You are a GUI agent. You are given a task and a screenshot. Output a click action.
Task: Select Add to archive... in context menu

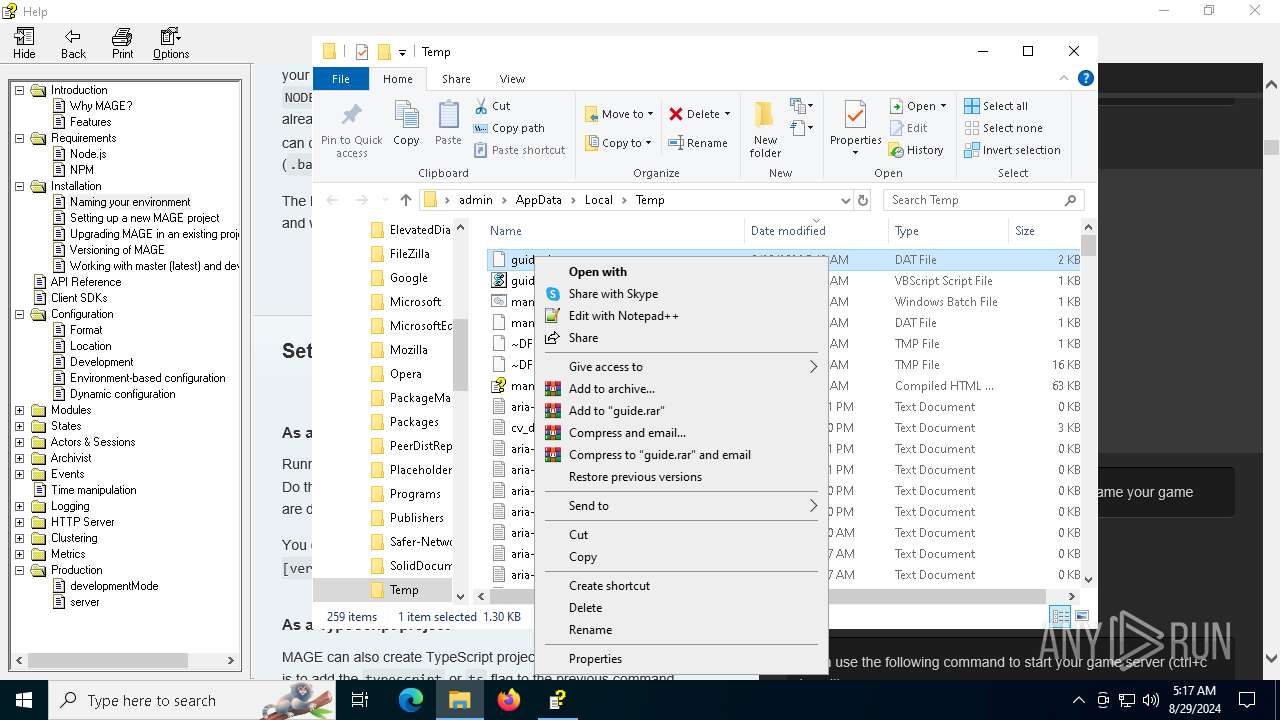[x=682, y=389]
